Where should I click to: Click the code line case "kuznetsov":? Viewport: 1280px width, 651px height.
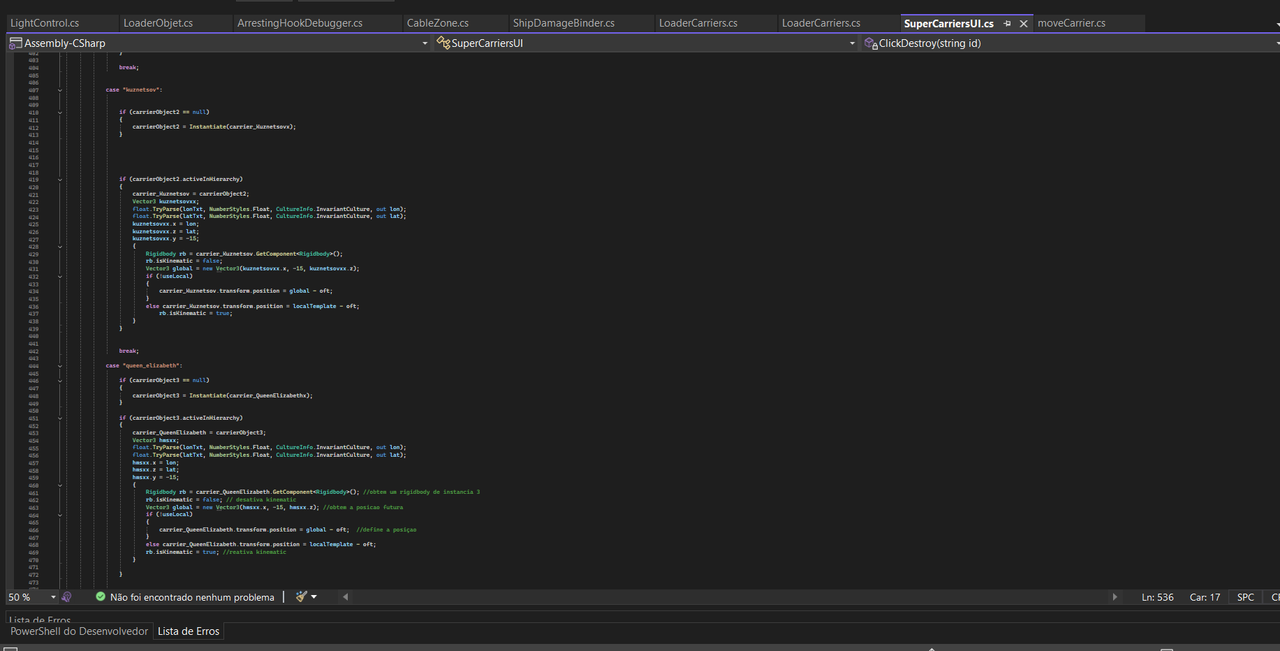pyautogui.click(x=134, y=90)
